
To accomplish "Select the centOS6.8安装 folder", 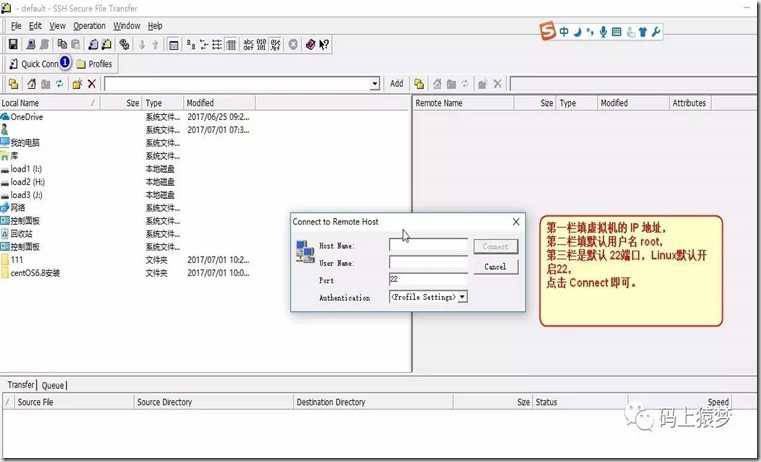I will coord(30,273).
